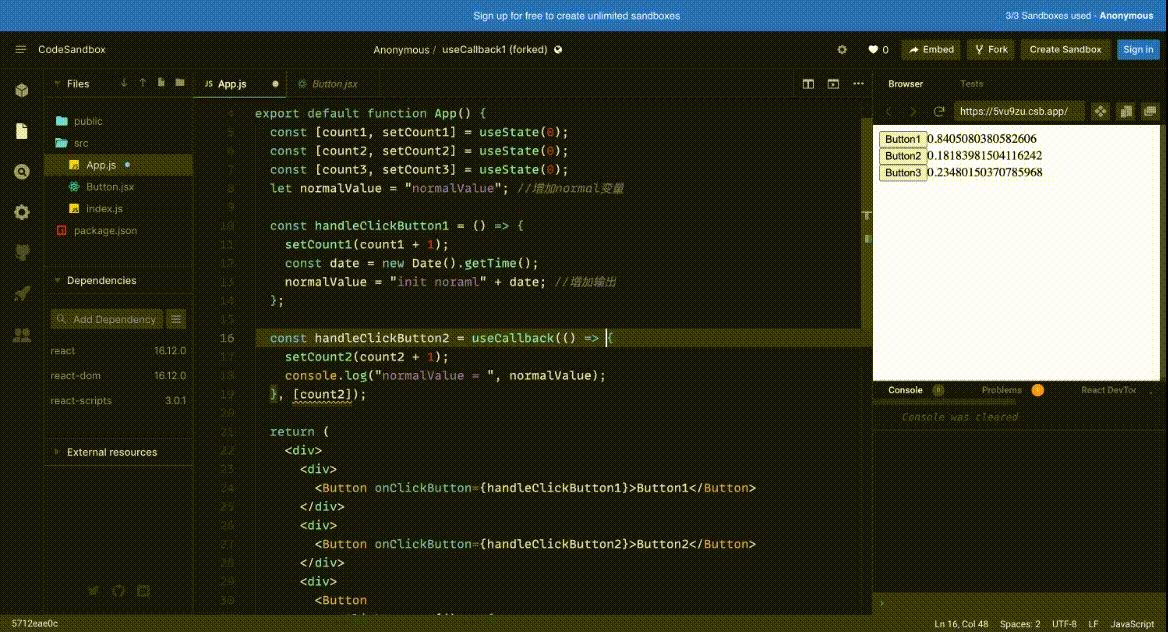
Task: Refresh the preview browser
Action: click(939, 111)
